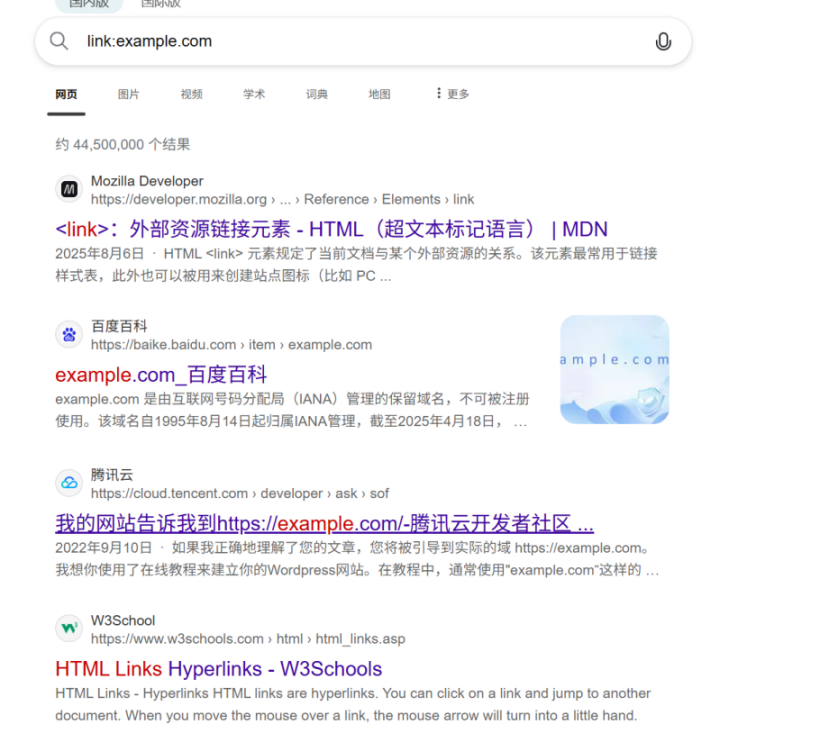Click the link:example.com search field
Image resolution: width=830 pixels, height=734 pixels.
click(363, 41)
